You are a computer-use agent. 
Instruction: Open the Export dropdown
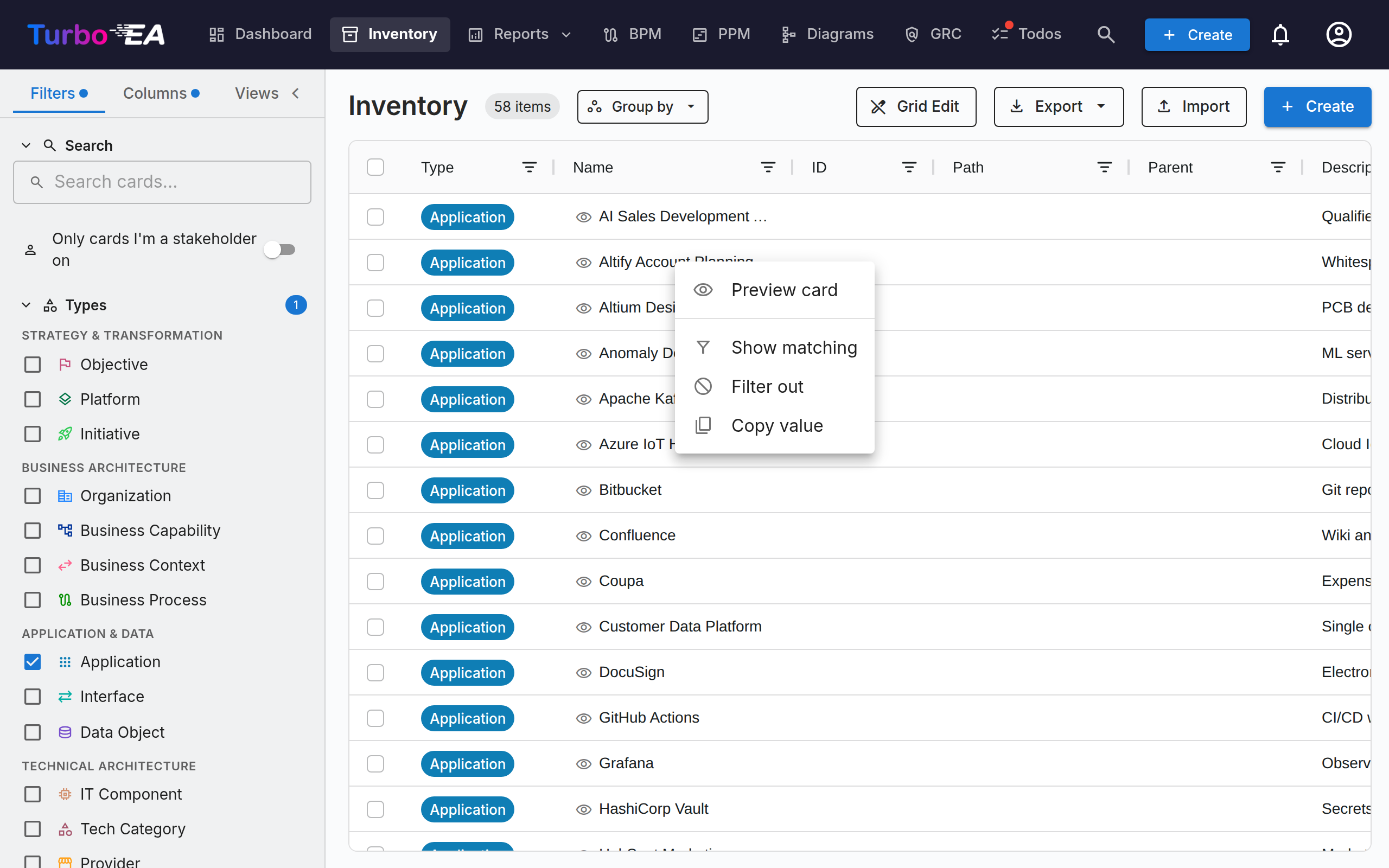point(1059,107)
